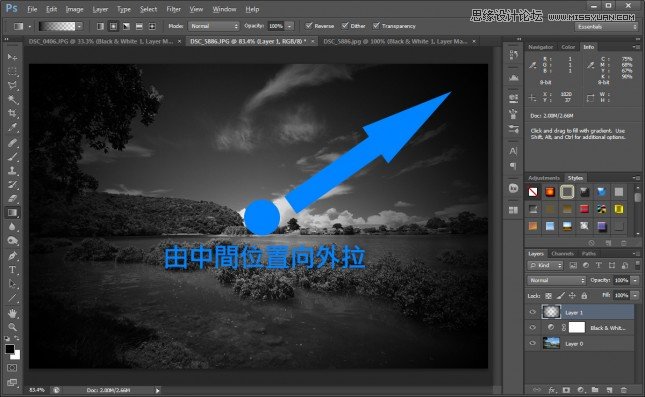Image resolution: width=645 pixels, height=397 pixels.
Task: Select the Brush tool
Action: click(12, 157)
